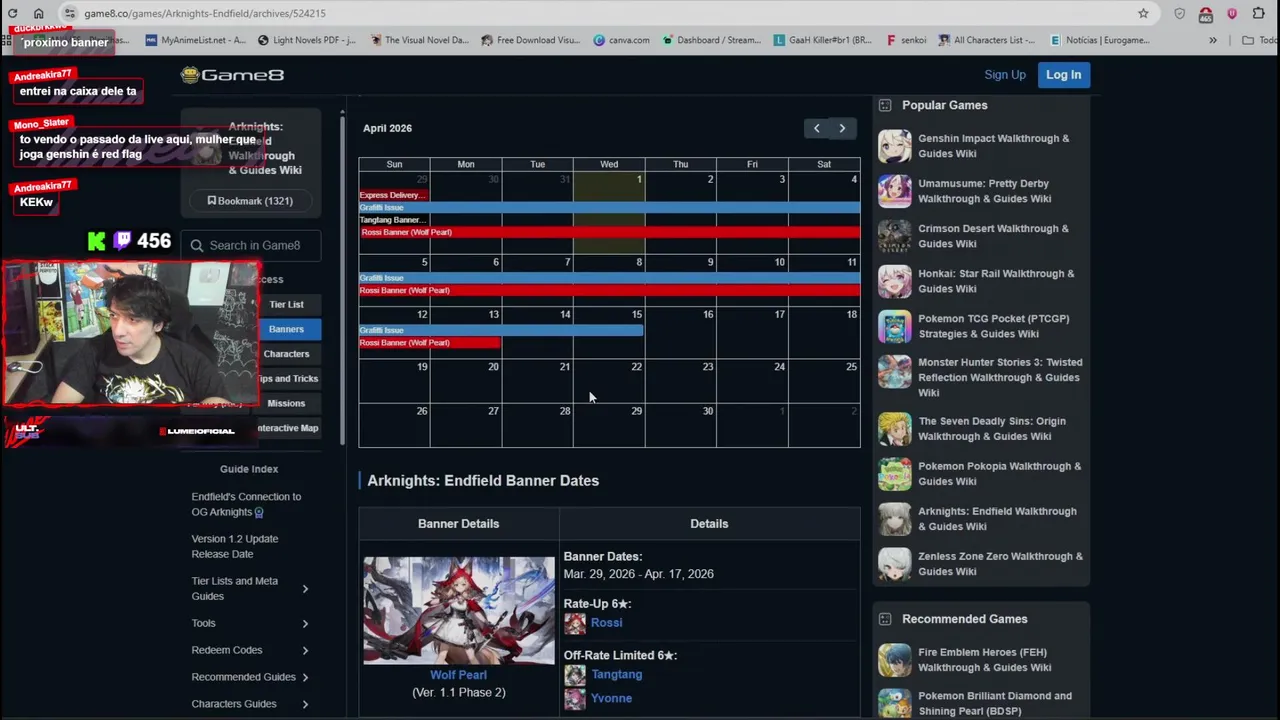The image size is (1280, 720).
Task: Open the MyAnimeList bookmark
Action: 196,40
